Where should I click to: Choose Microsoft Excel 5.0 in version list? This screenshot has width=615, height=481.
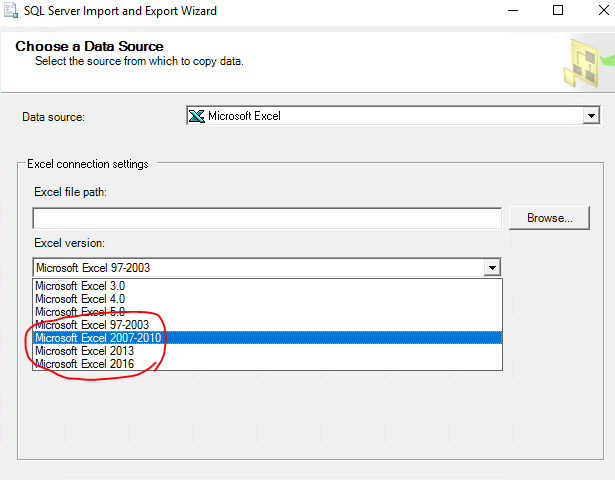point(267,312)
